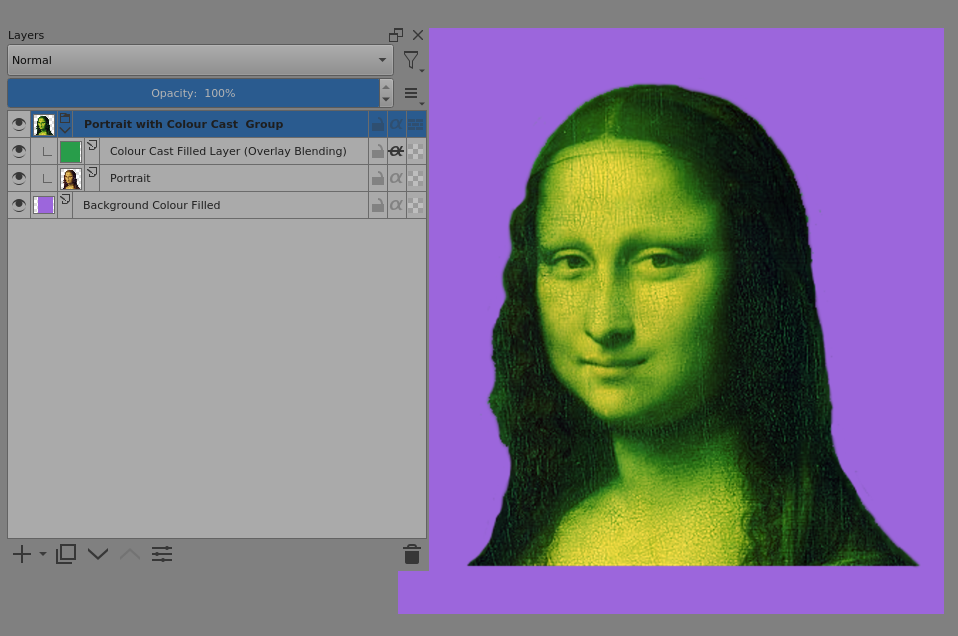Toggle lock on the Portrait layer
Image resolution: width=958 pixels, height=636 pixels.
click(377, 178)
